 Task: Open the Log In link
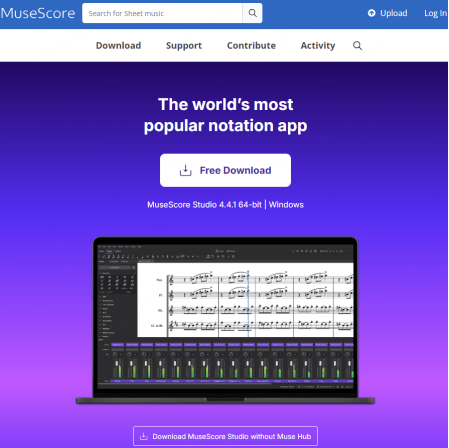coord(435,13)
